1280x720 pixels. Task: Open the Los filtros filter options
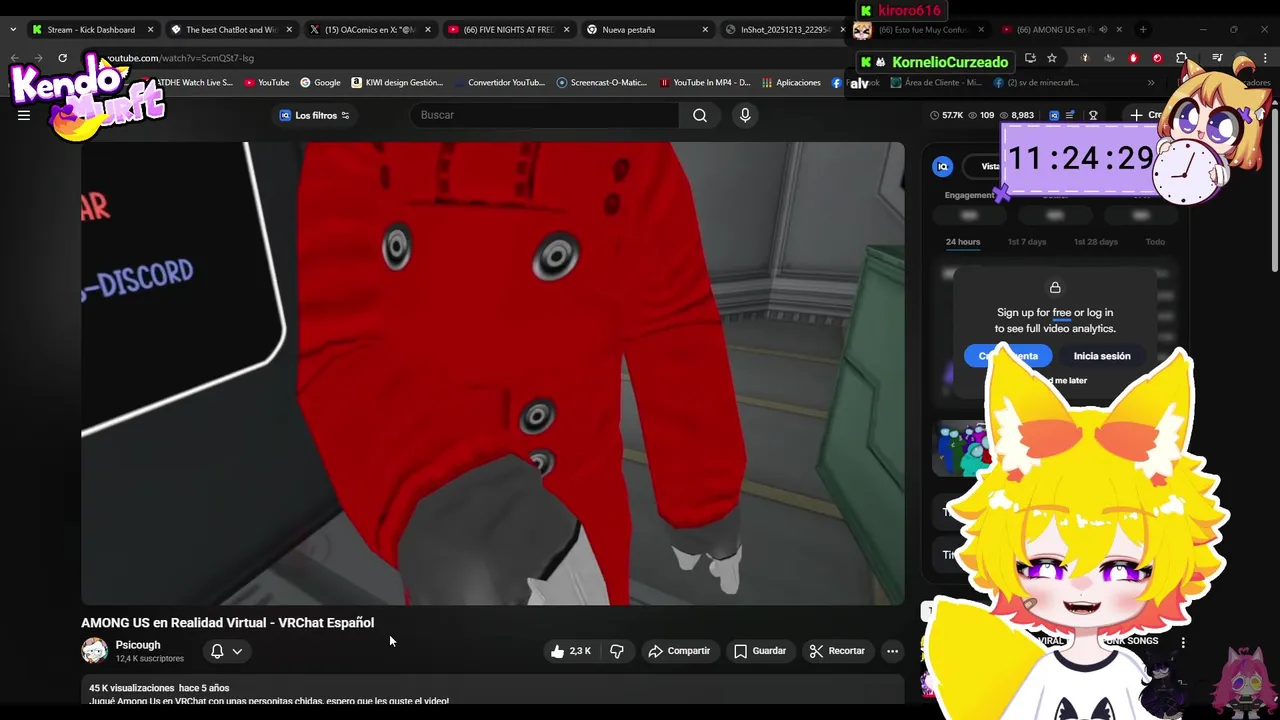[x=314, y=115]
